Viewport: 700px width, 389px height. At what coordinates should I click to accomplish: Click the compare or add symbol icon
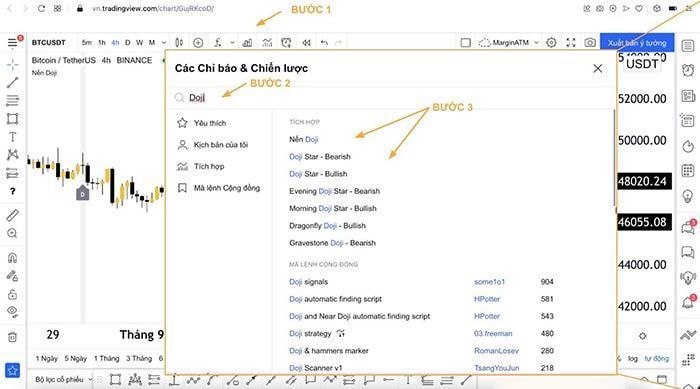(x=198, y=42)
